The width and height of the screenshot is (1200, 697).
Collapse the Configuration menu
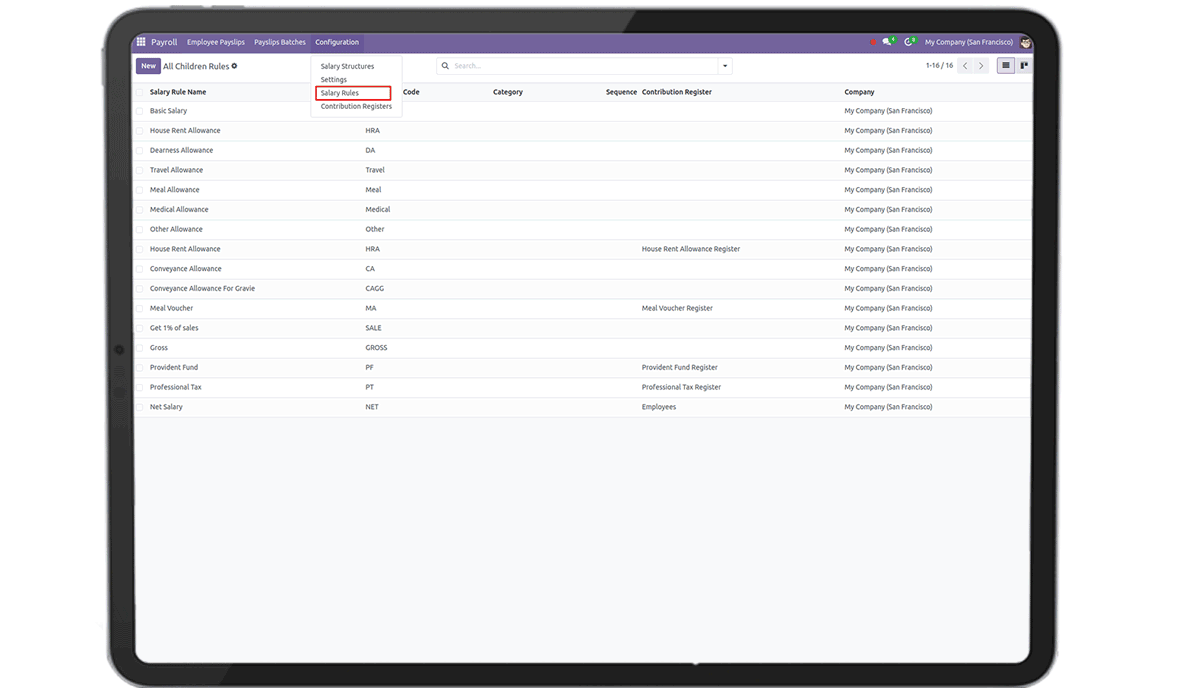tap(337, 42)
